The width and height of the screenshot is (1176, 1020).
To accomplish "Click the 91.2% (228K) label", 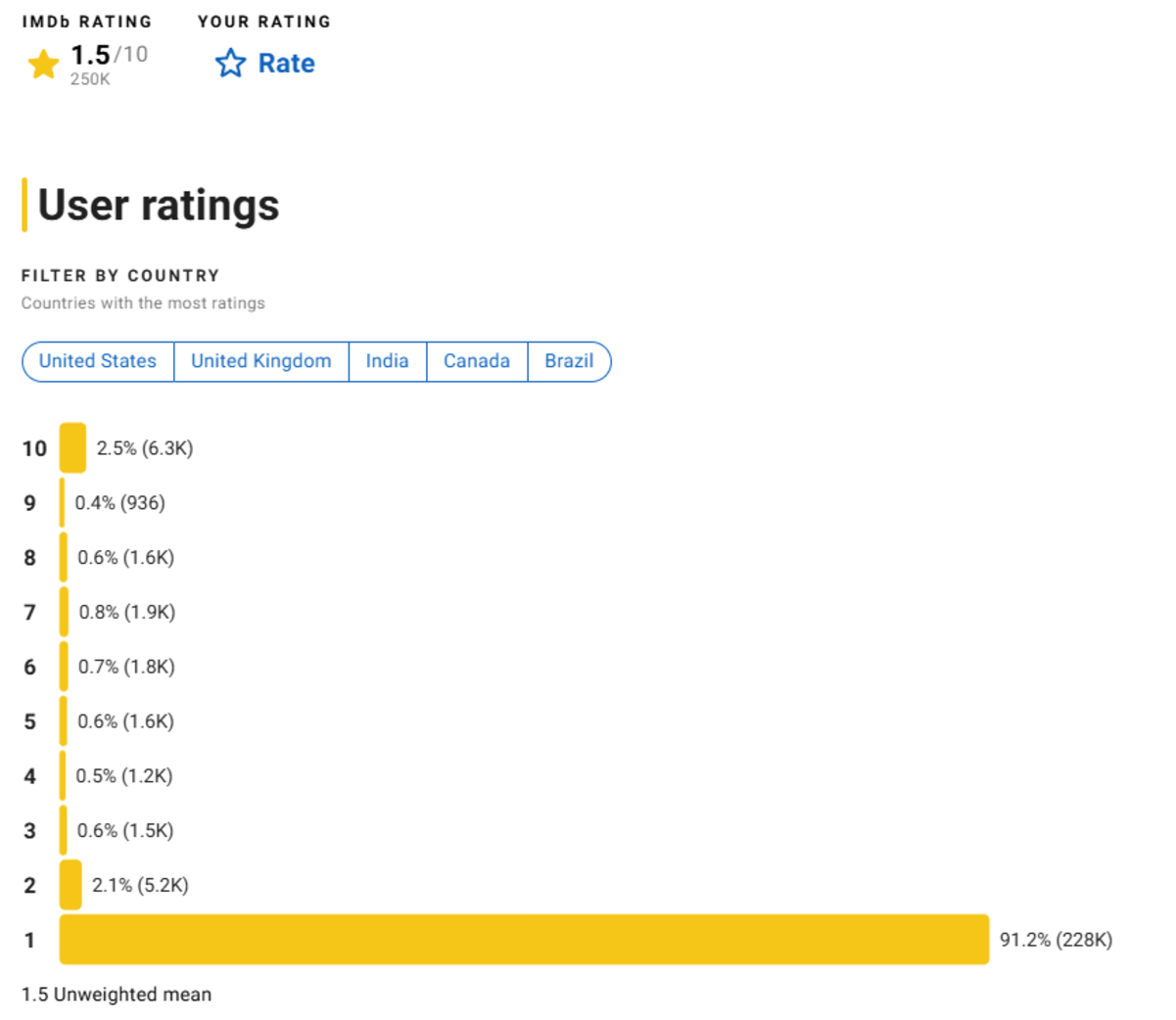I will click(1056, 940).
